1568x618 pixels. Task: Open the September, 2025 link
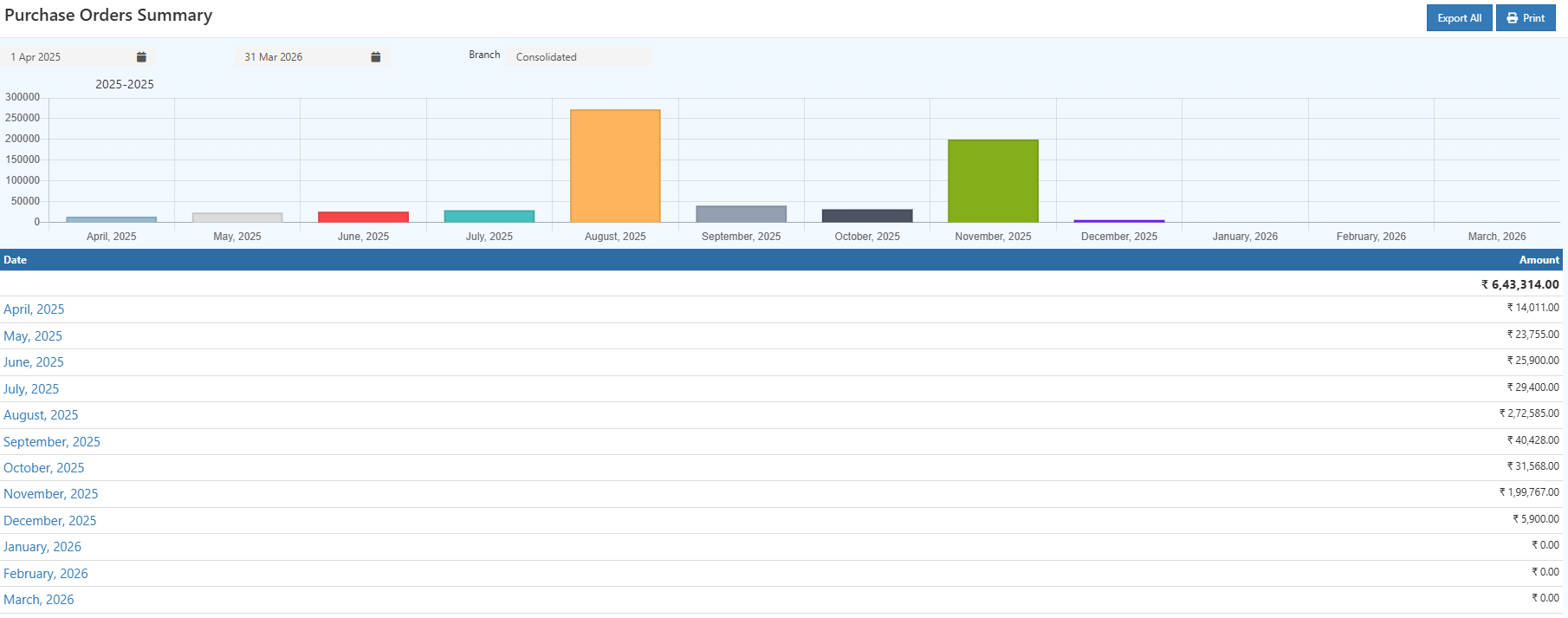pos(52,442)
